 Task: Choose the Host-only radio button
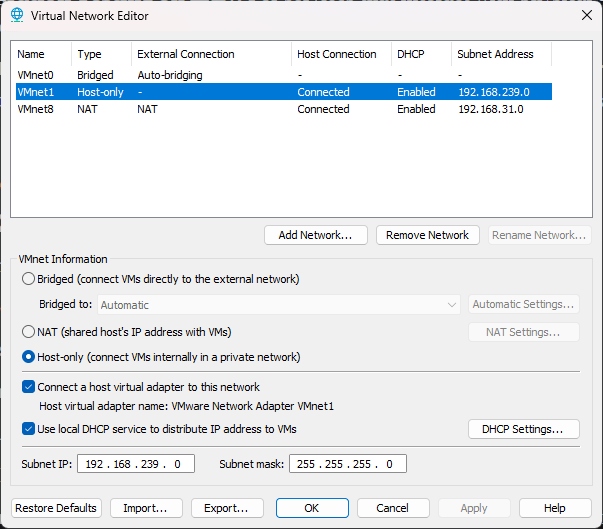tap(29, 357)
